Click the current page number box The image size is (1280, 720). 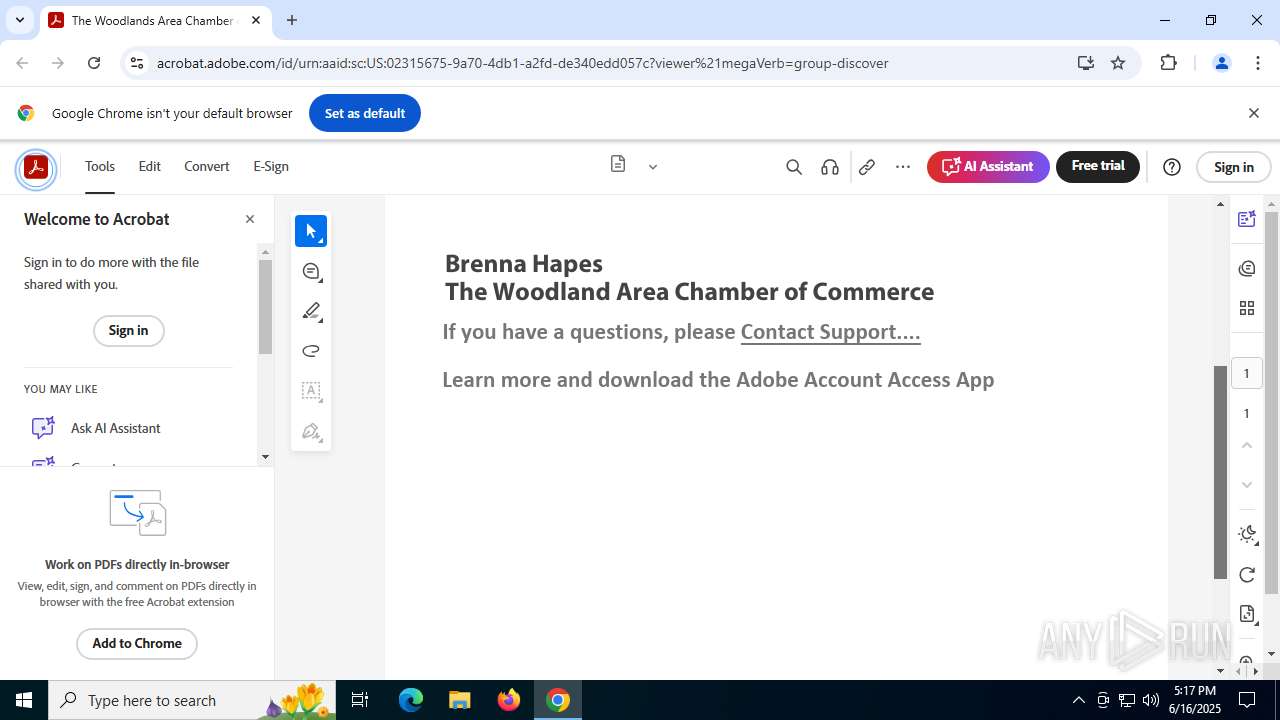(1246, 374)
